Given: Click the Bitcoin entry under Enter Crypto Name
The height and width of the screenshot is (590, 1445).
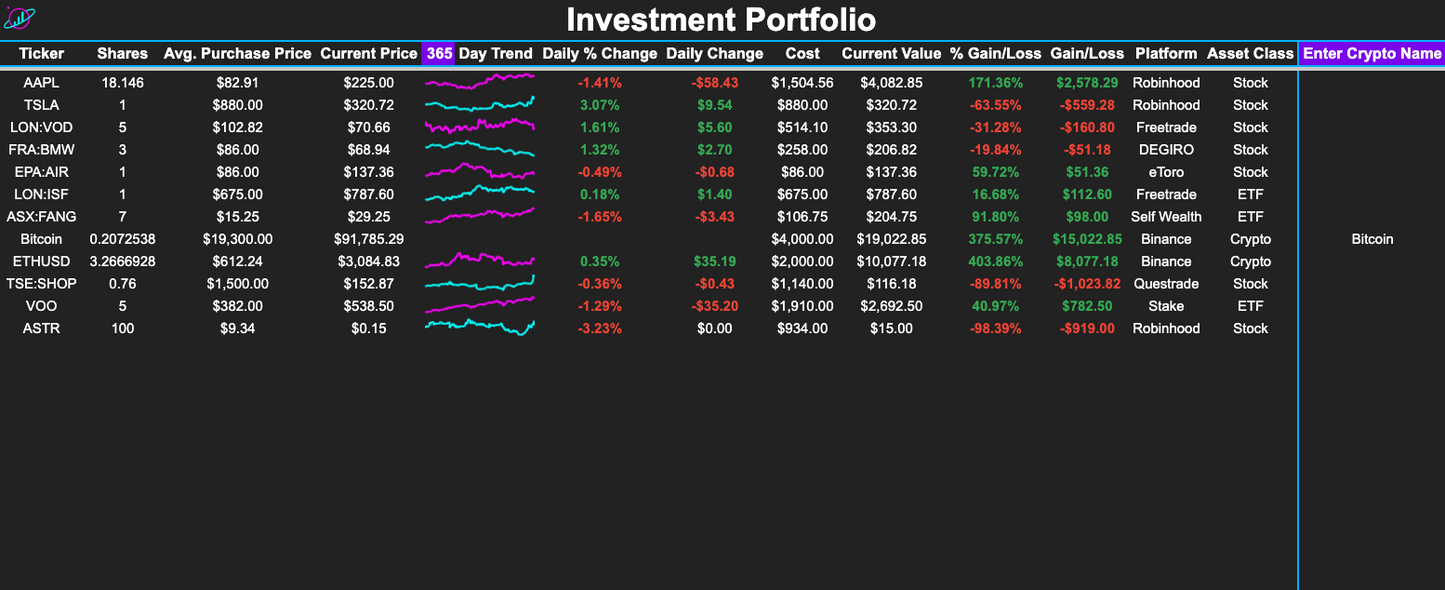Looking at the screenshot, I should click(1372, 238).
